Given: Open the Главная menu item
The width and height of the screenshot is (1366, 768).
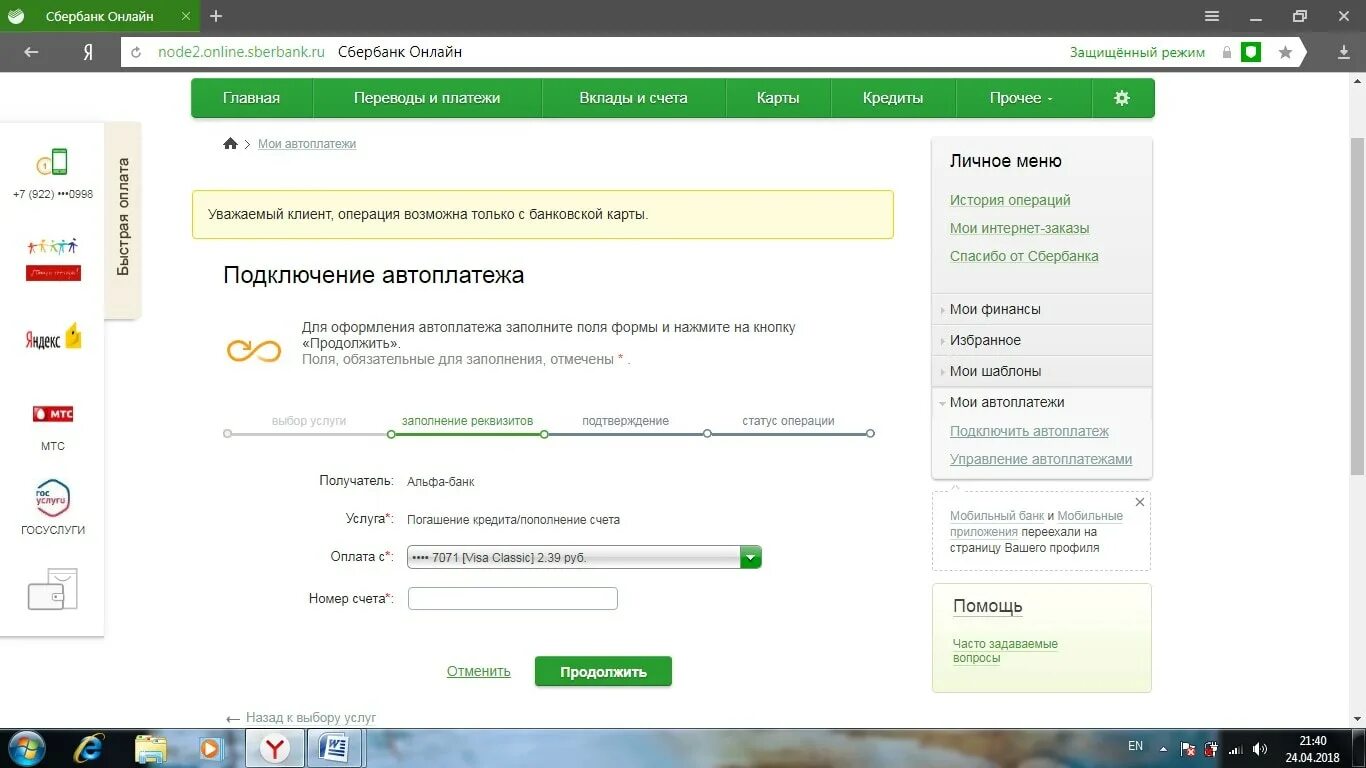Looking at the screenshot, I should 251,98.
